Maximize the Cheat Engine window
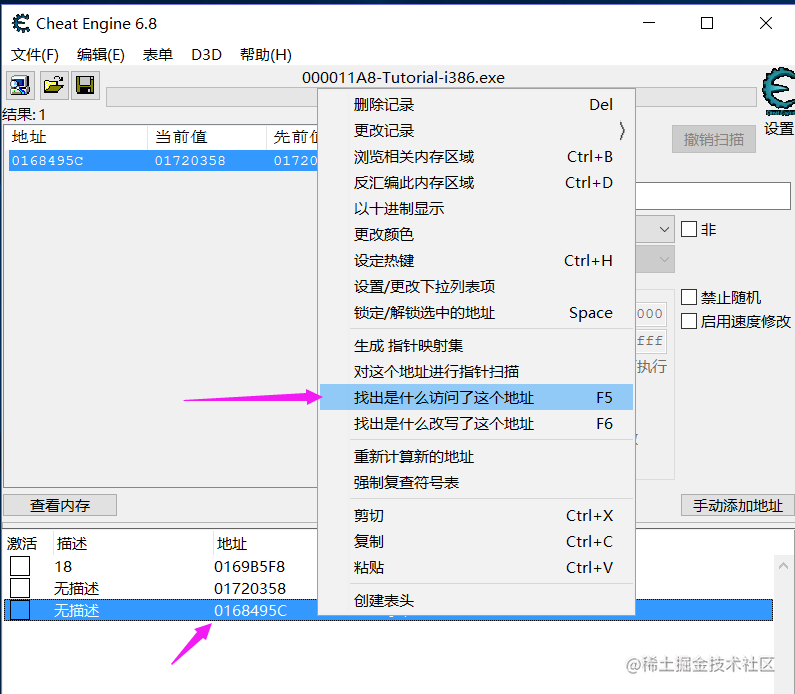The width and height of the screenshot is (795, 694). [707, 23]
